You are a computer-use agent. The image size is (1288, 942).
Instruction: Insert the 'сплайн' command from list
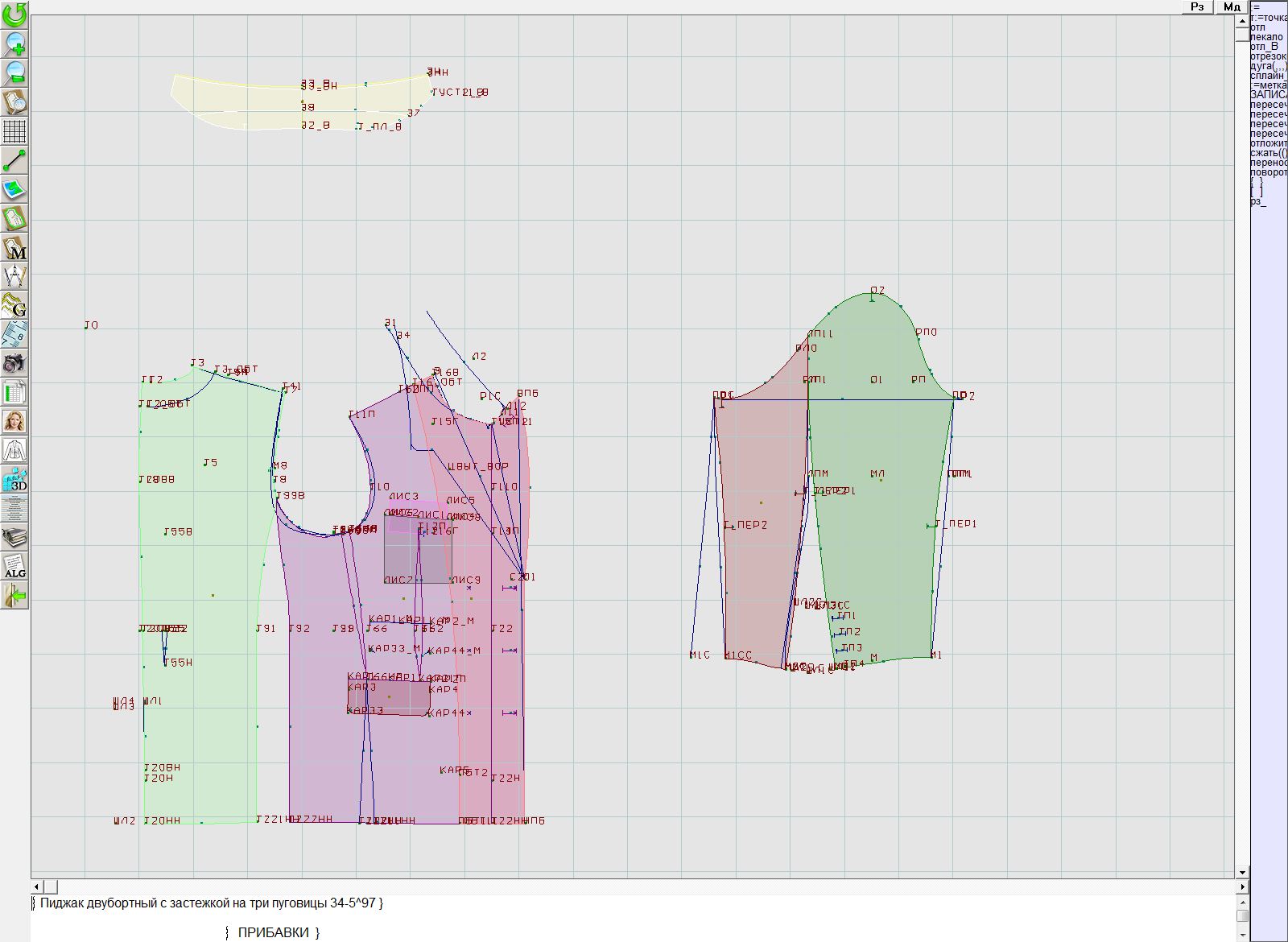pos(1267,76)
